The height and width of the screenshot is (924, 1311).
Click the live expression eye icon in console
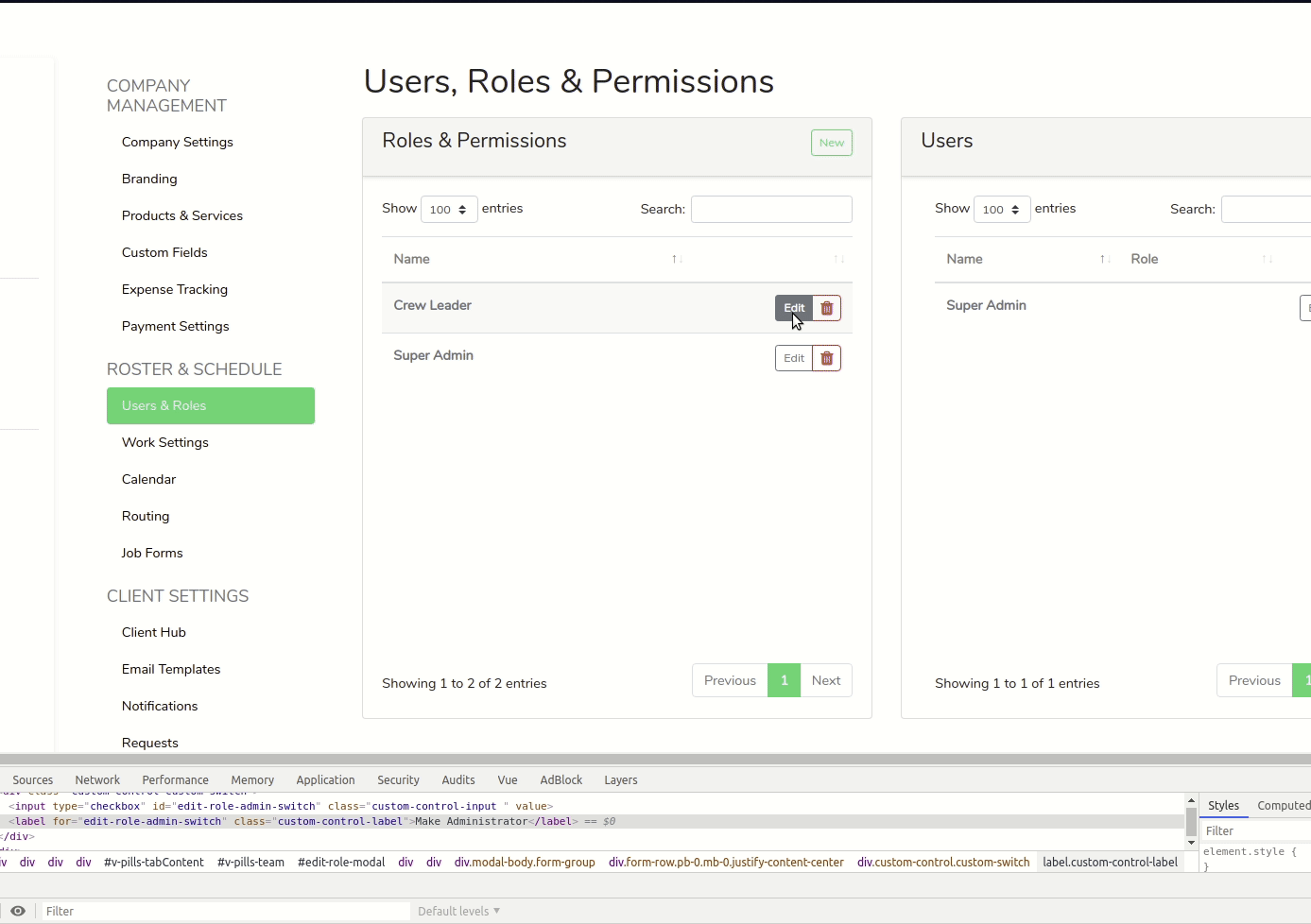(x=17, y=910)
